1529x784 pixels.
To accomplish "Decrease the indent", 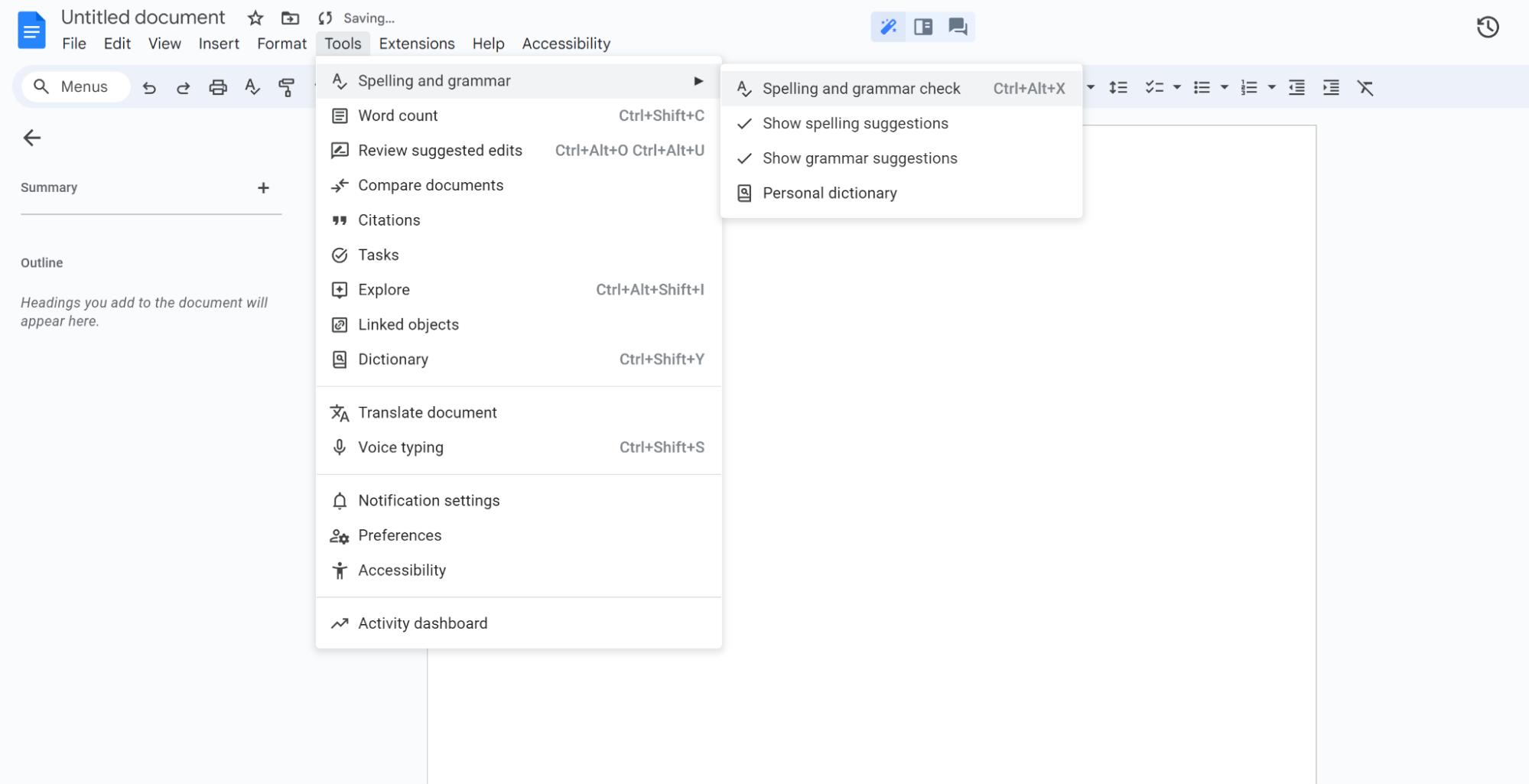I will click(x=1296, y=87).
